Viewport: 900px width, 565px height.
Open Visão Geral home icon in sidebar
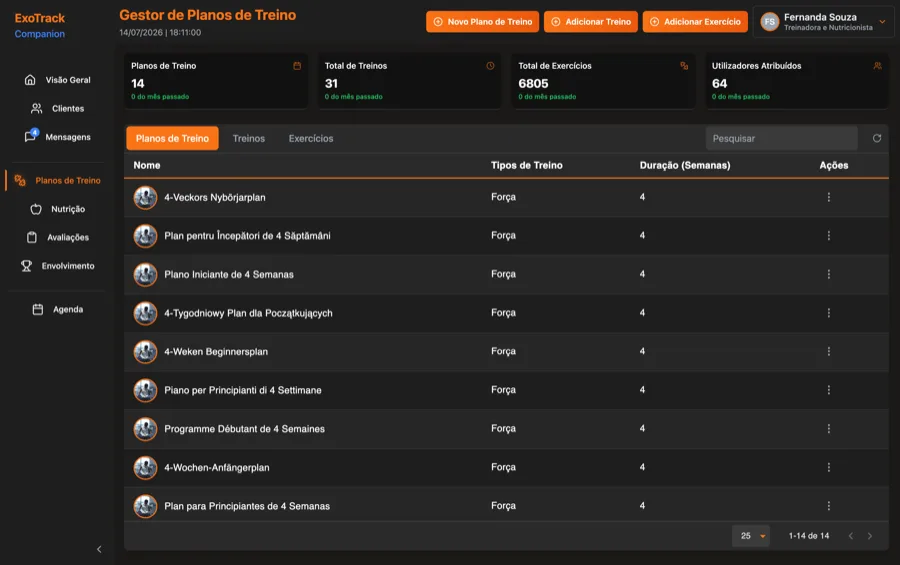coord(30,80)
